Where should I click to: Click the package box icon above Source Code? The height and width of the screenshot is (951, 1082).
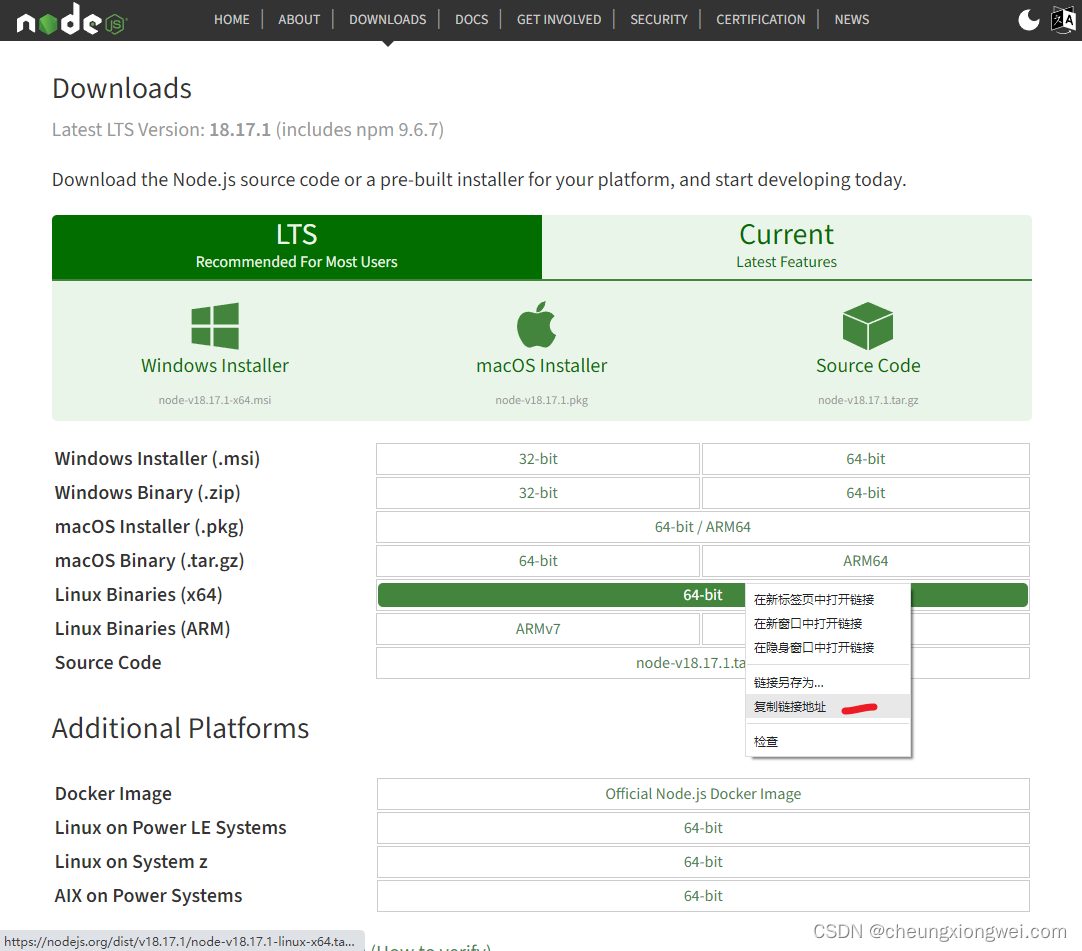coord(867,324)
